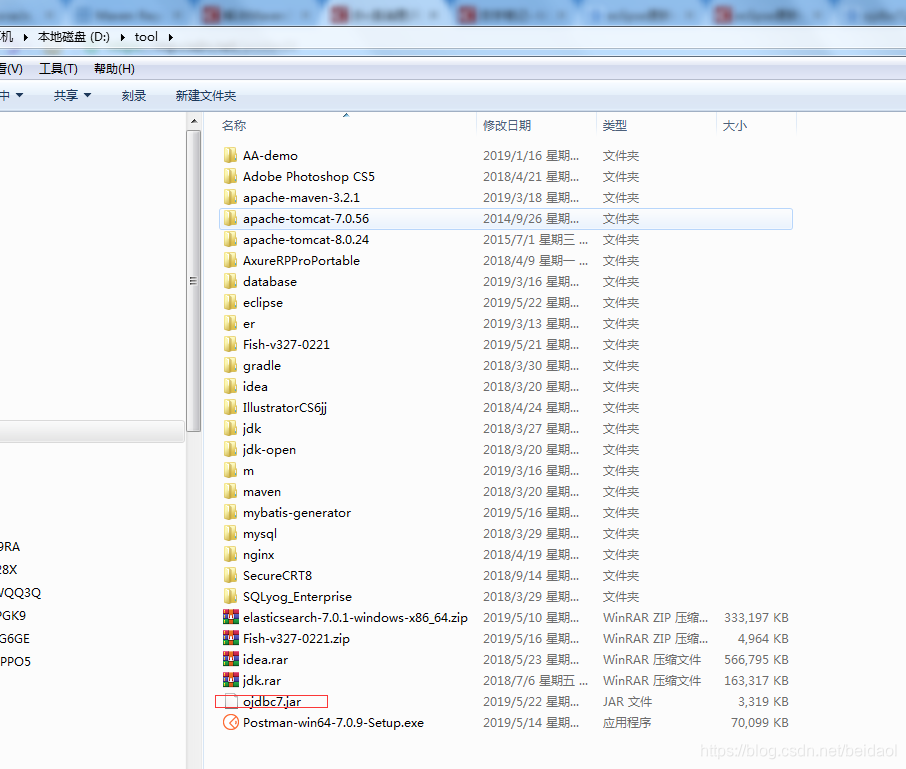Select the m folder name
This screenshot has width=906, height=769.
click(x=248, y=471)
